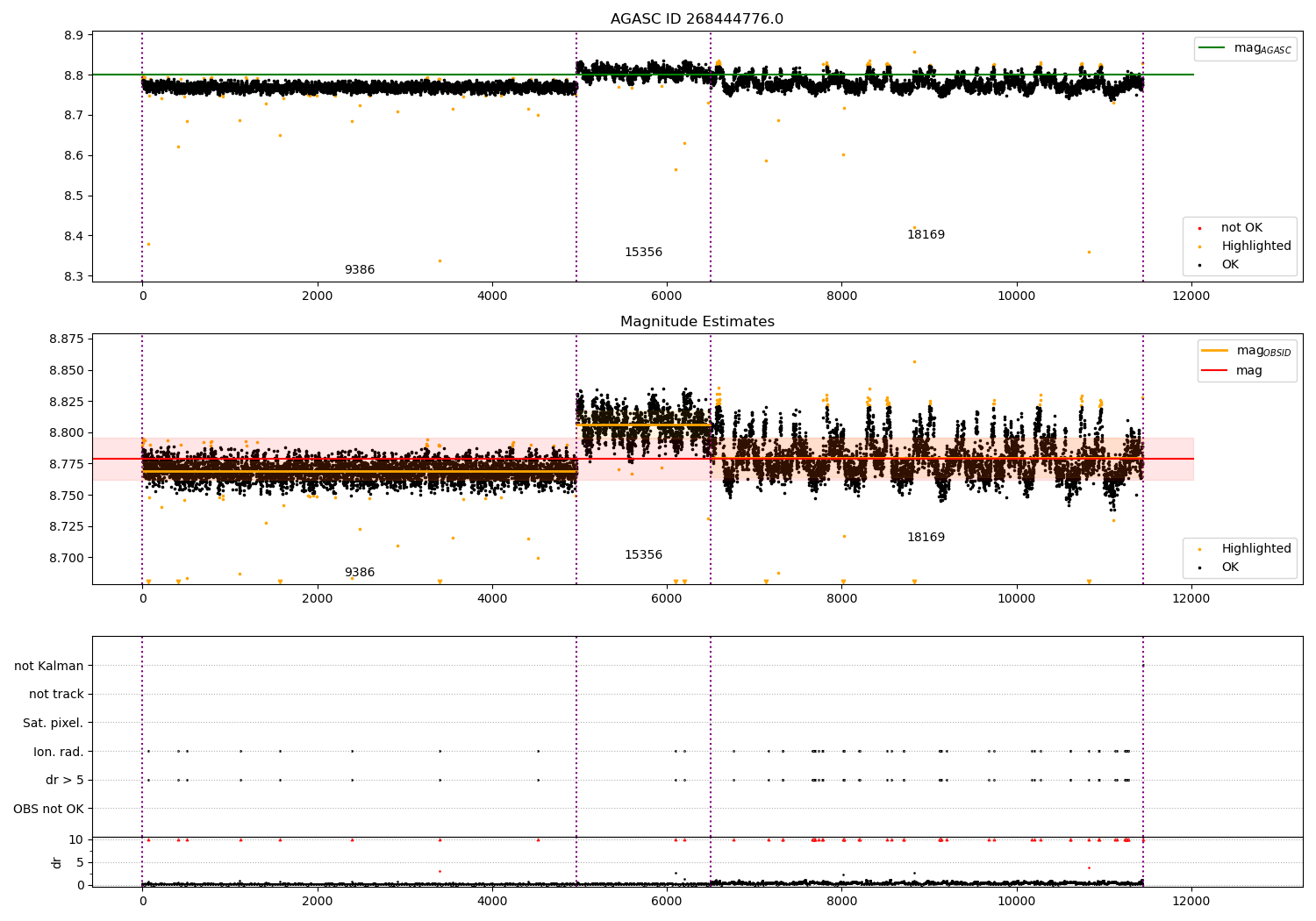1316x921 pixels.
Task: Click the 12000 x-tick under the dr plot
Action: 1191,901
